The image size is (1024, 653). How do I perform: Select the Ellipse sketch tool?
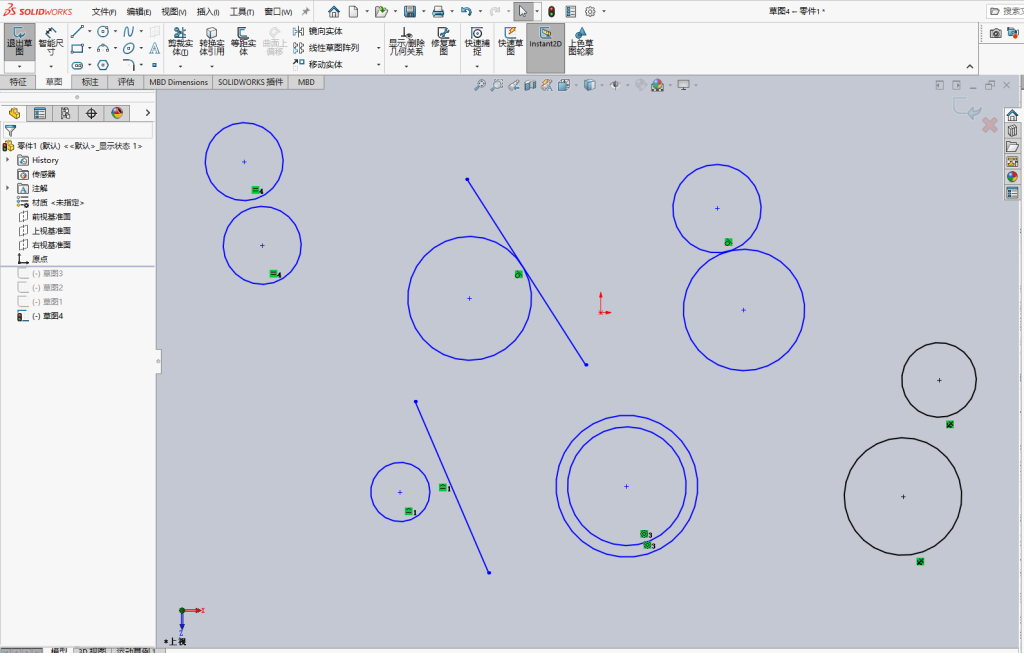[x=129, y=48]
